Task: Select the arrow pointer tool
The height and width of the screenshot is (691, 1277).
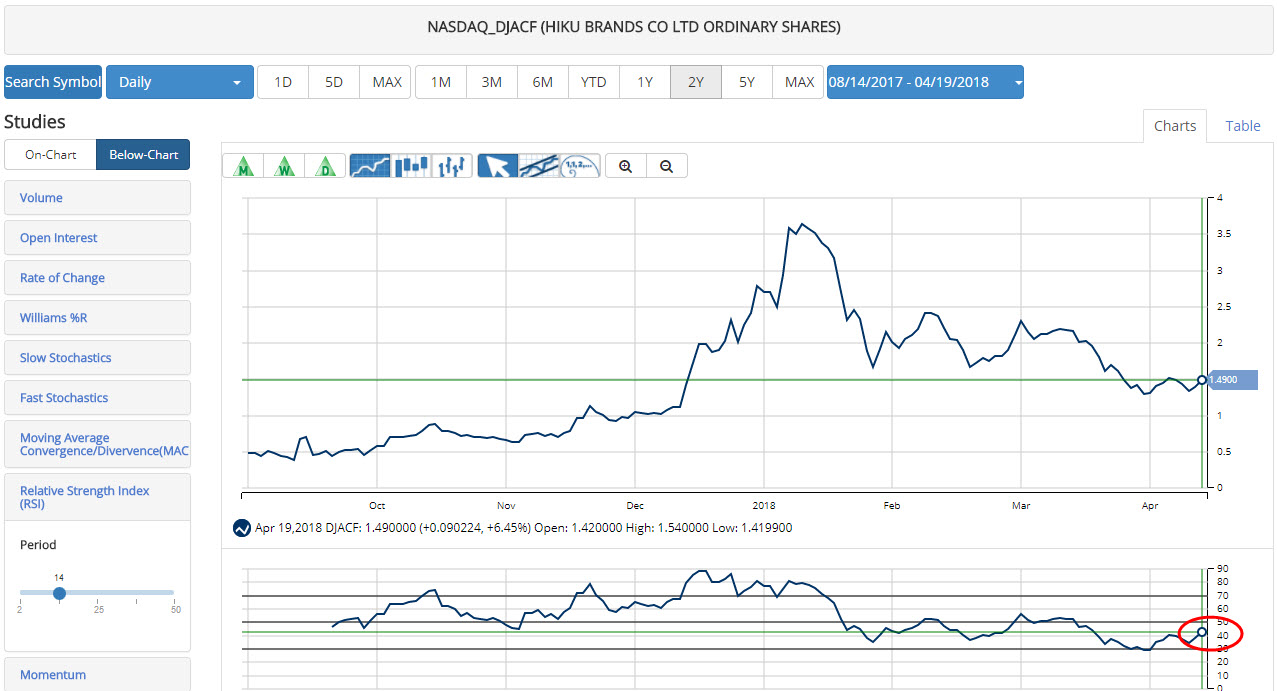Action: [497, 166]
